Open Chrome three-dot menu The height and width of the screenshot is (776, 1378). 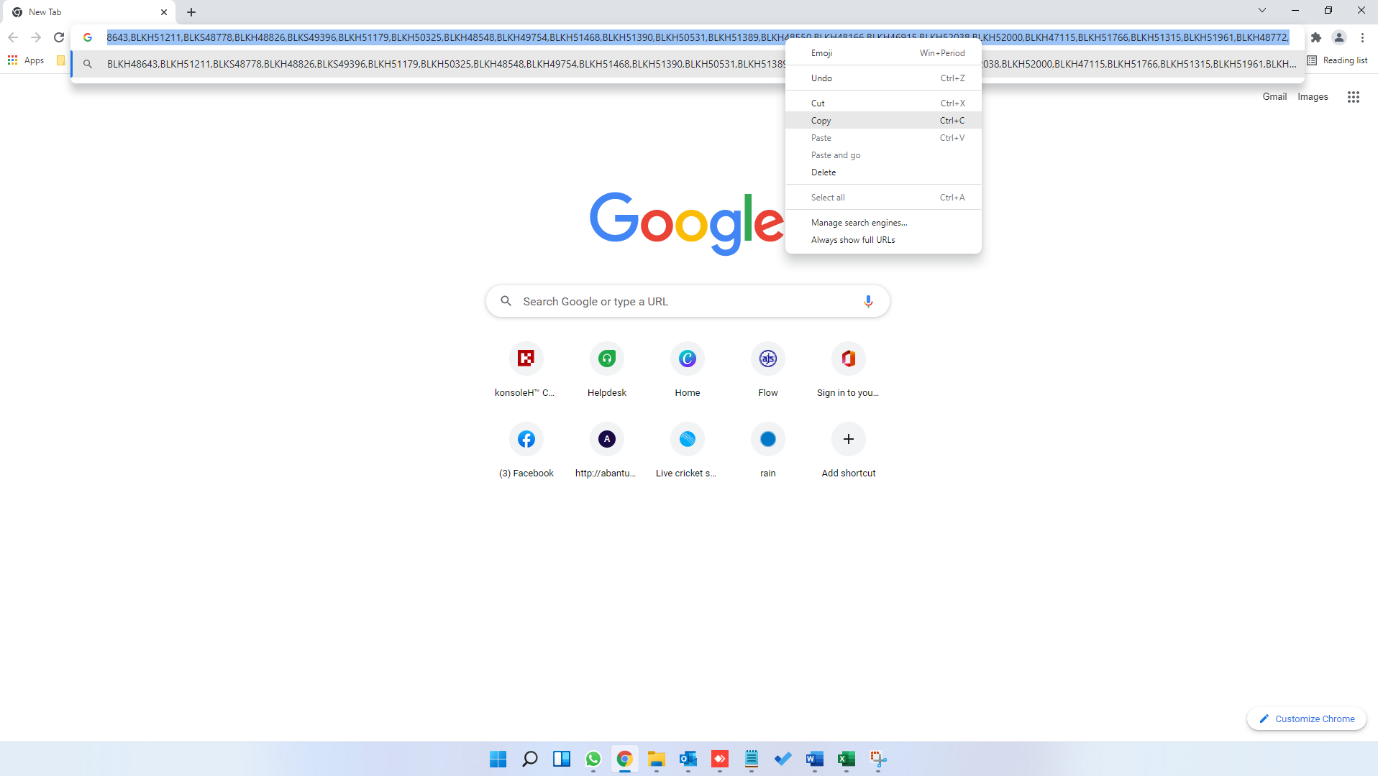pos(1362,37)
